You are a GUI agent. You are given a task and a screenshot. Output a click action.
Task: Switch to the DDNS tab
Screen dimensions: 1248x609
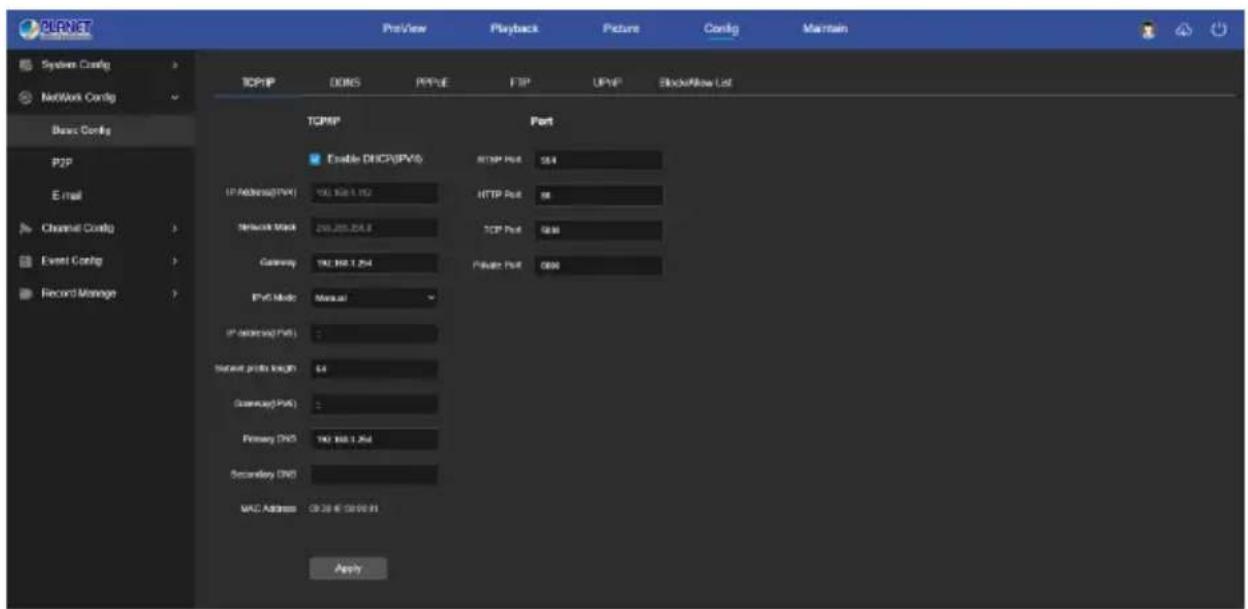tap(345, 83)
